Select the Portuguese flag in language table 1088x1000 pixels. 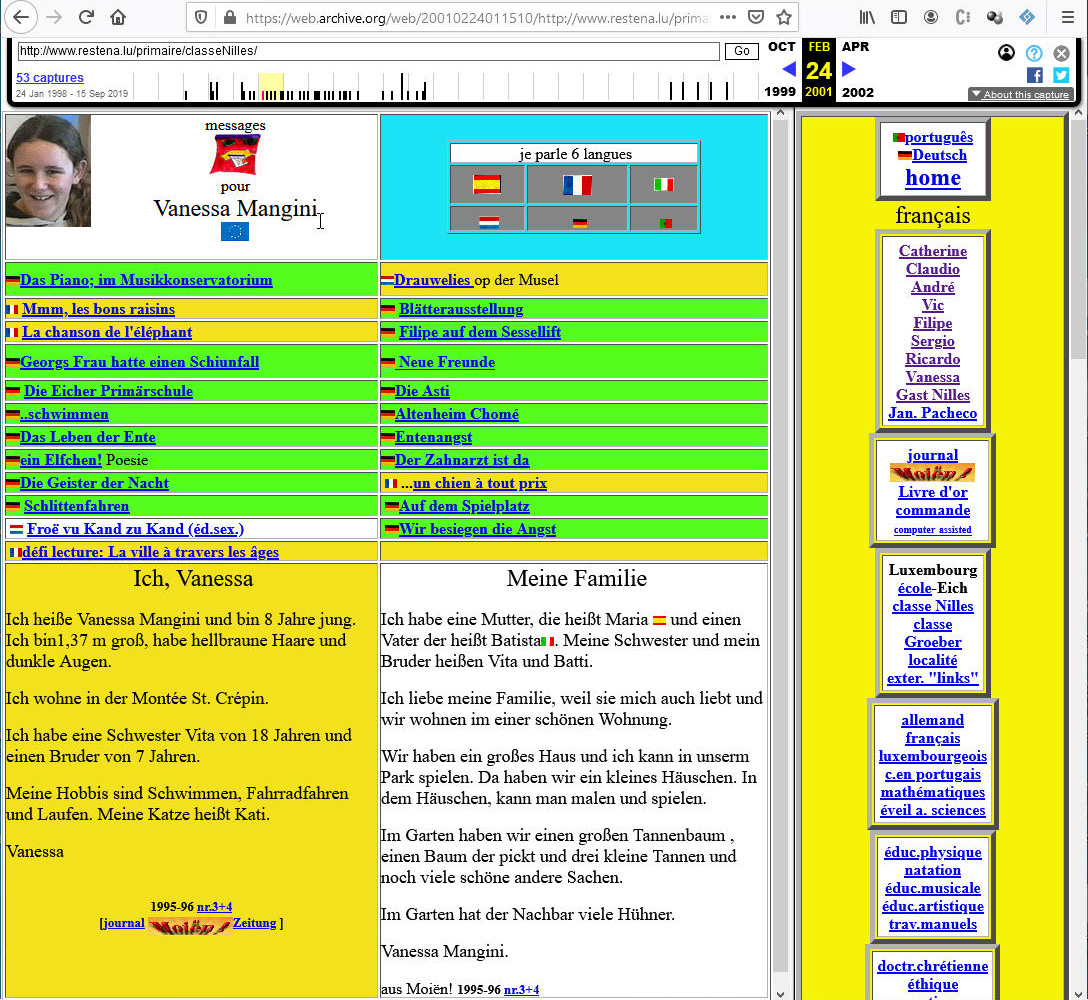pyautogui.click(x=665, y=223)
